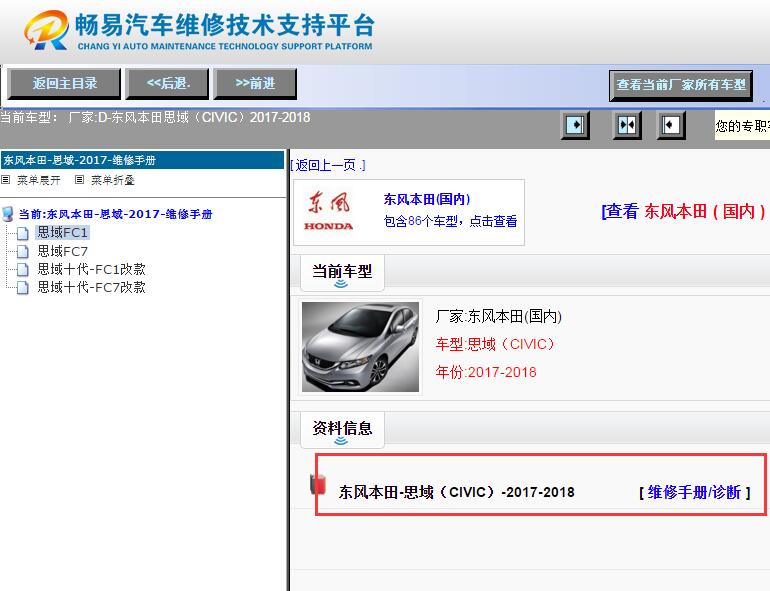Click document icon next to 思域FC1
This screenshot has height=591, width=770.
coord(23,233)
